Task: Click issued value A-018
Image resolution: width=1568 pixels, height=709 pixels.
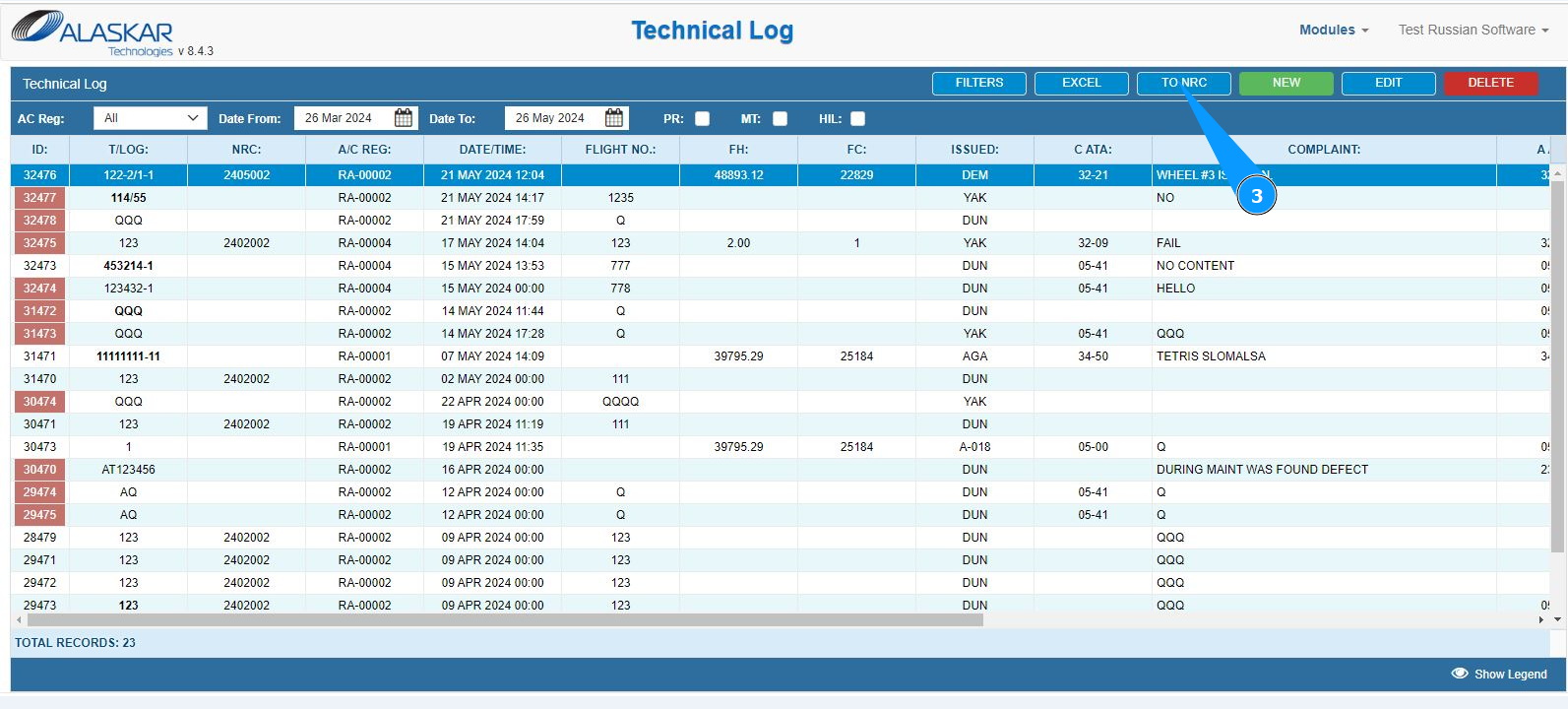Action: [x=974, y=447]
